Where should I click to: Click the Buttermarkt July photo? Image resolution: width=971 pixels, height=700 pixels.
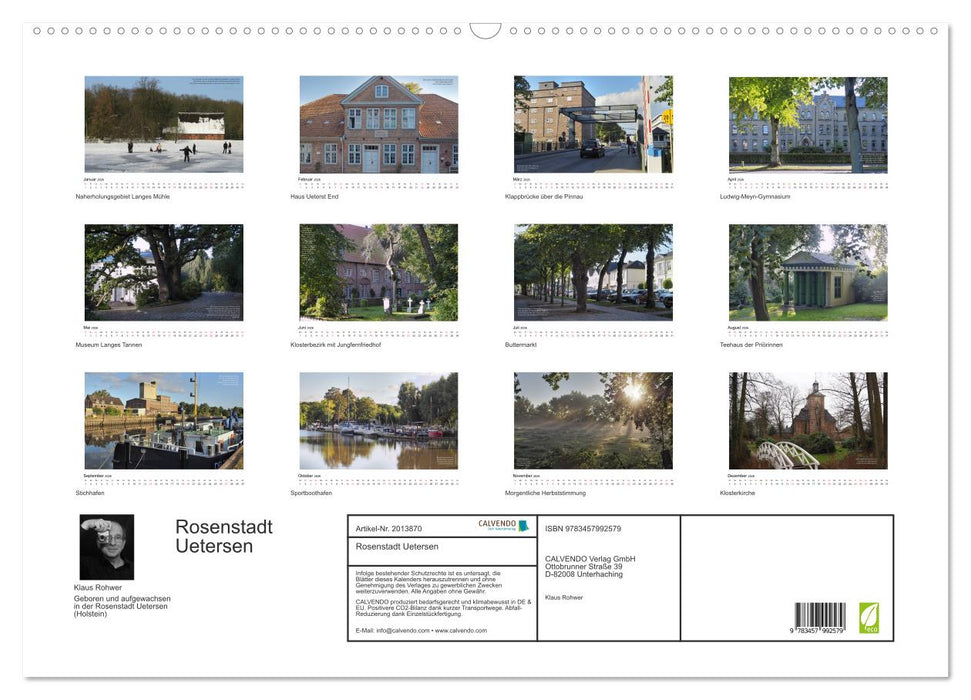(x=593, y=271)
